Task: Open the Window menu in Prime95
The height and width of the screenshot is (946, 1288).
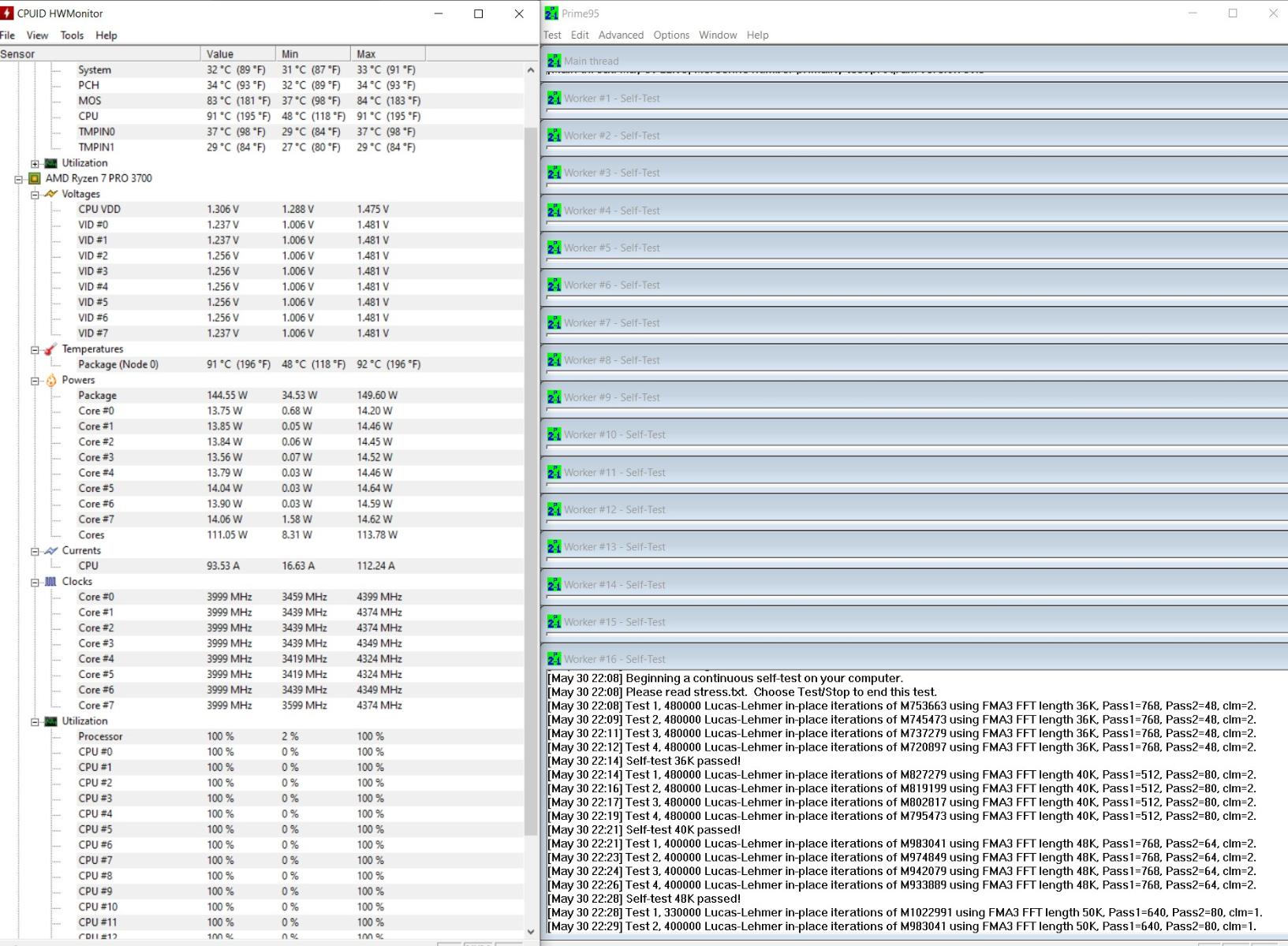Action: pyautogui.click(x=718, y=35)
